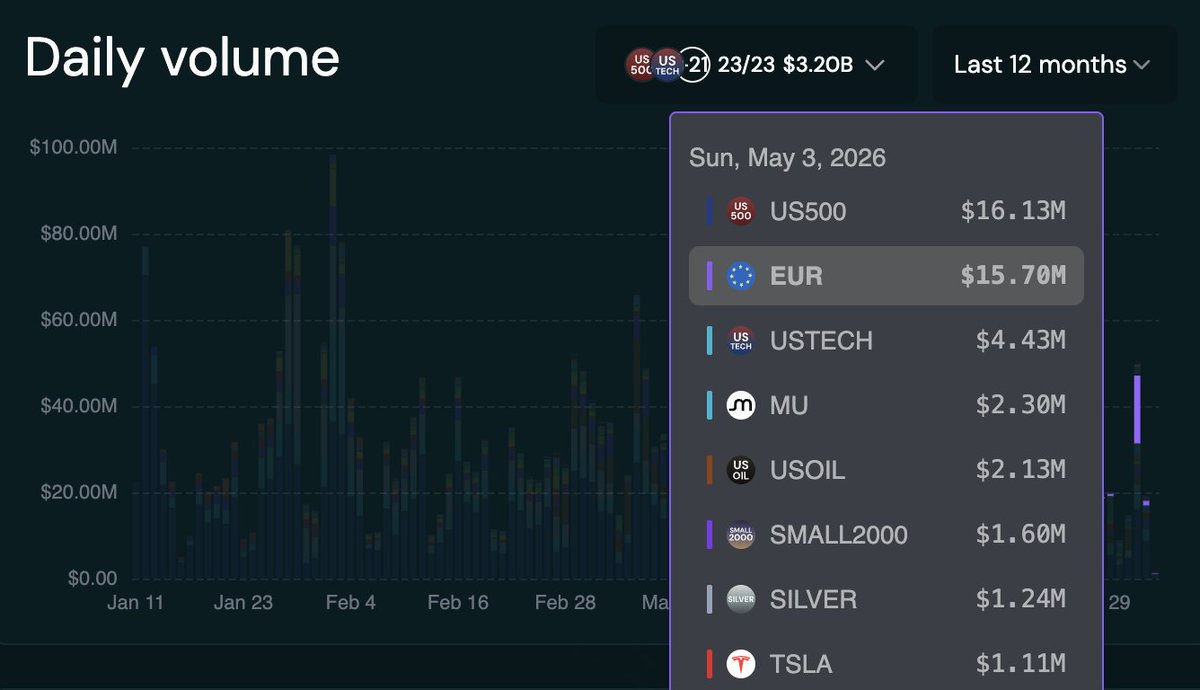Click the USTECH icon in tooltip list
The width and height of the screenshot is (1200, 690).
pos(741,340)
